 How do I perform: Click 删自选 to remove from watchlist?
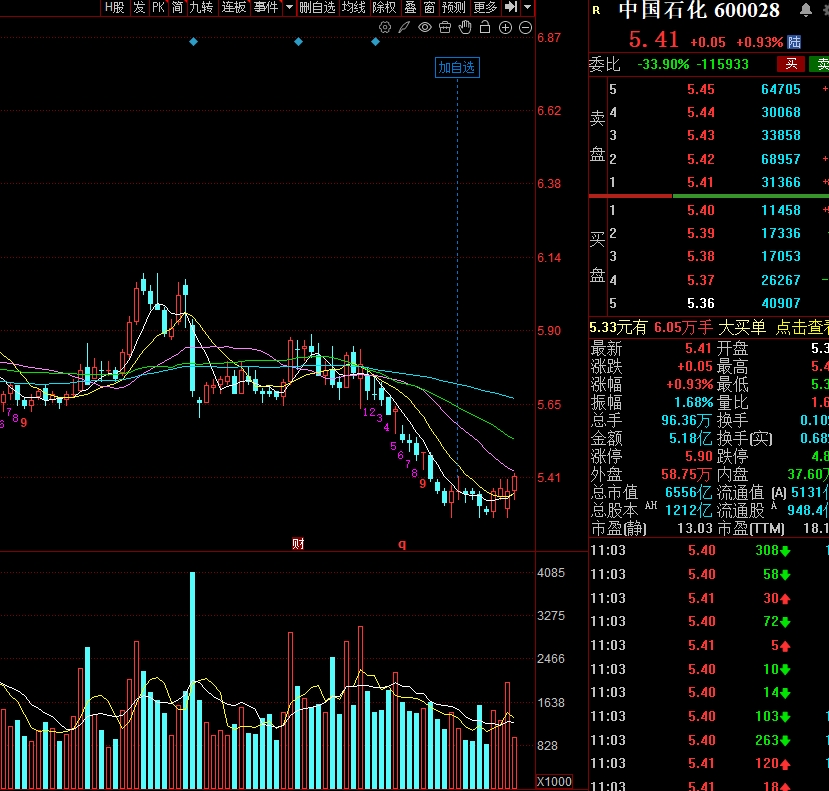(x=317, y=7)
